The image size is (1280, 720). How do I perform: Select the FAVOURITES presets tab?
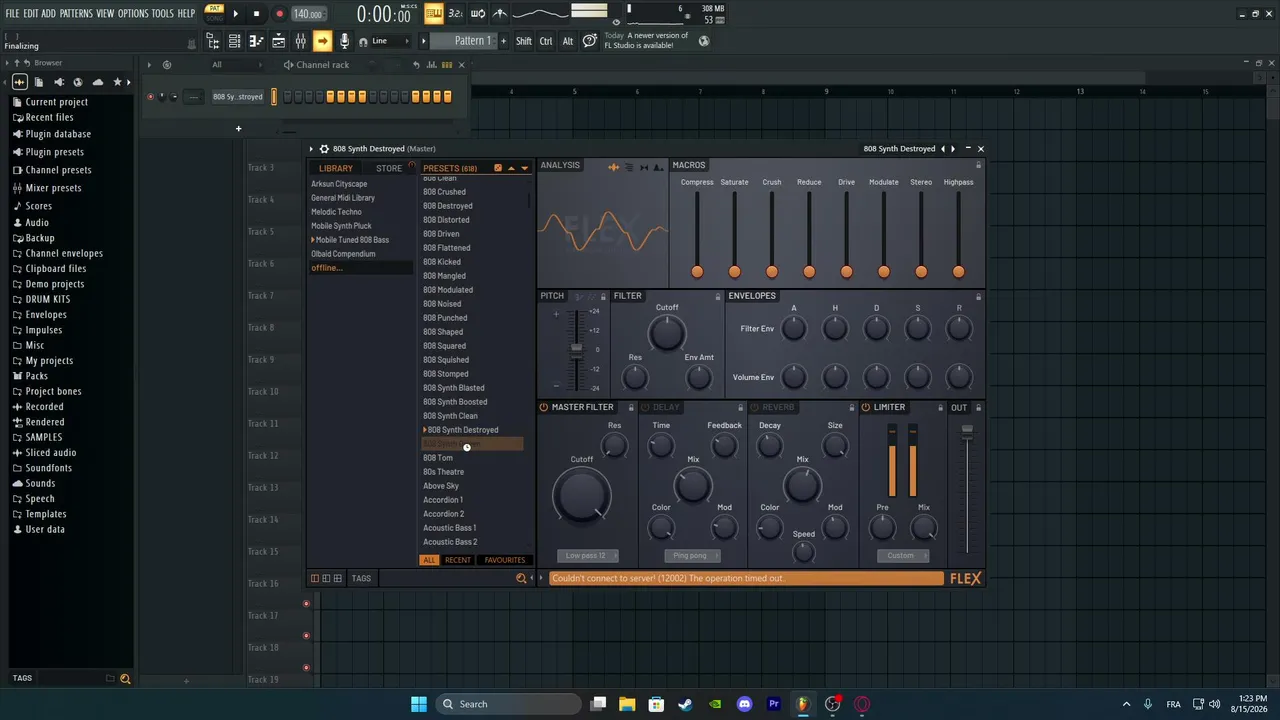[505, 560]
